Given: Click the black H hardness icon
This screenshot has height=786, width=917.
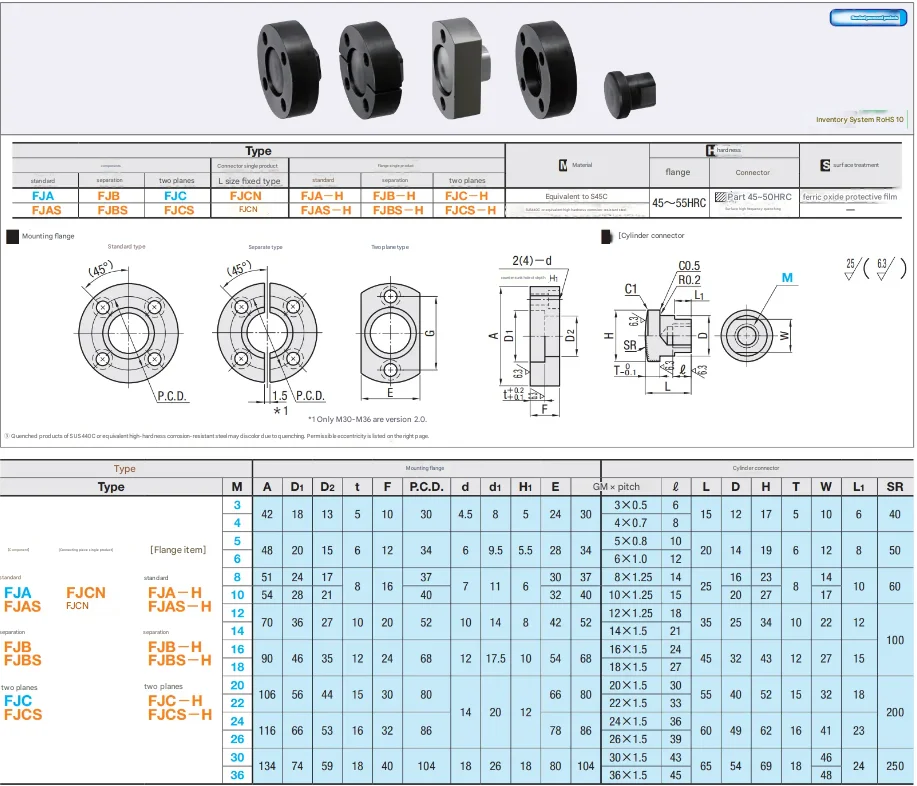Looking at the screenshot, I should coord(711,150).
